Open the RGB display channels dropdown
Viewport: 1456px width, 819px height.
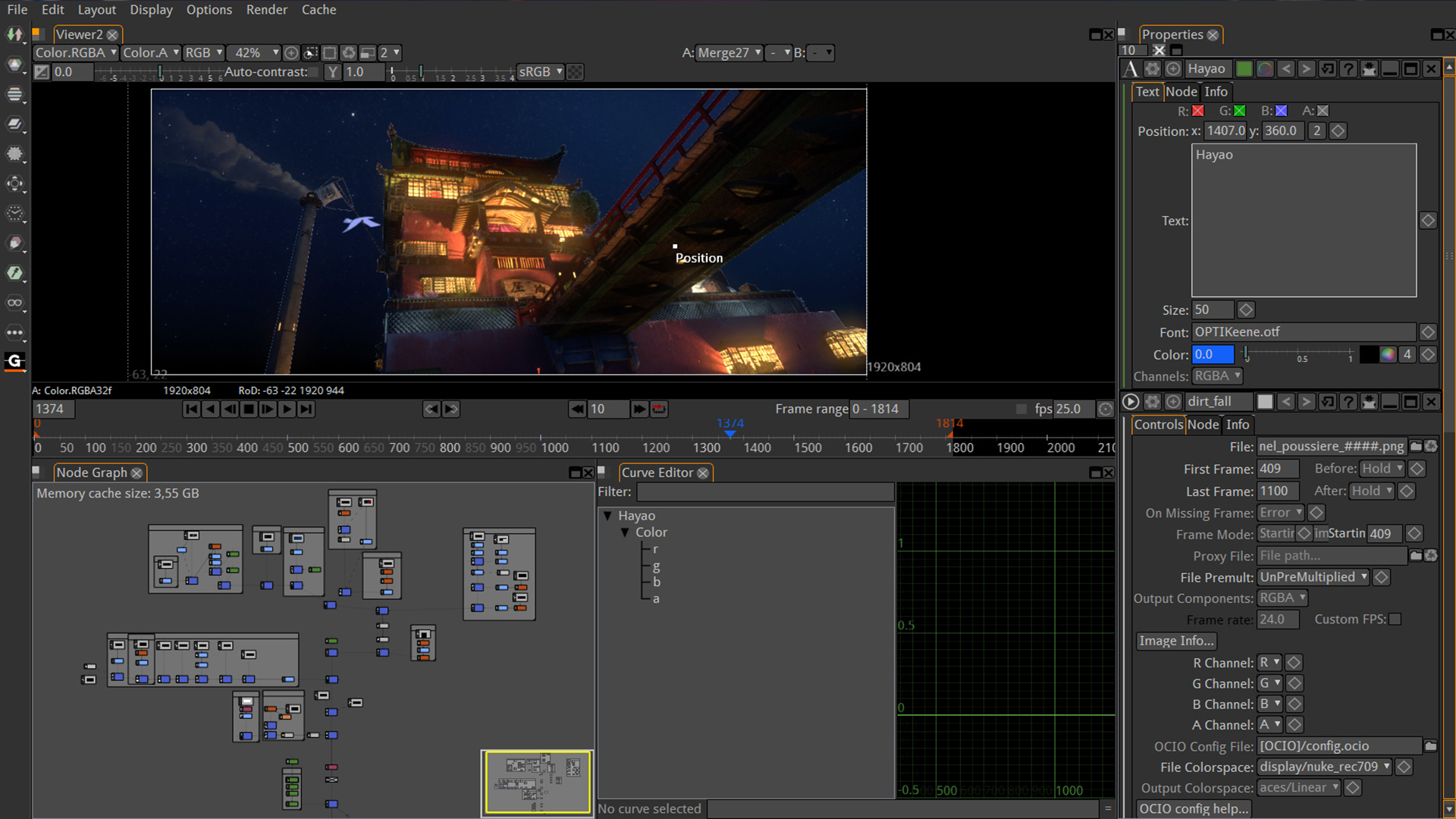tap(204, 53)
